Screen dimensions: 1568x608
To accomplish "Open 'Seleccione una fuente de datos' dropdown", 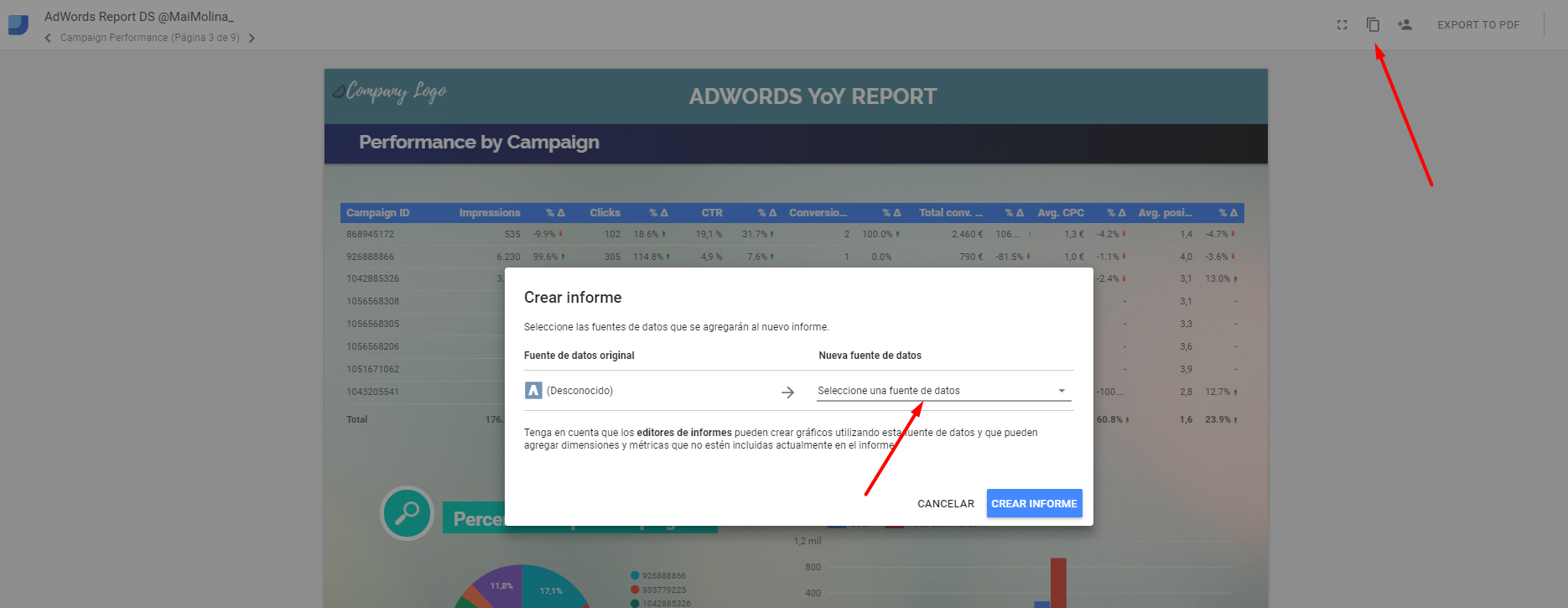I will (x=944, y=391).
